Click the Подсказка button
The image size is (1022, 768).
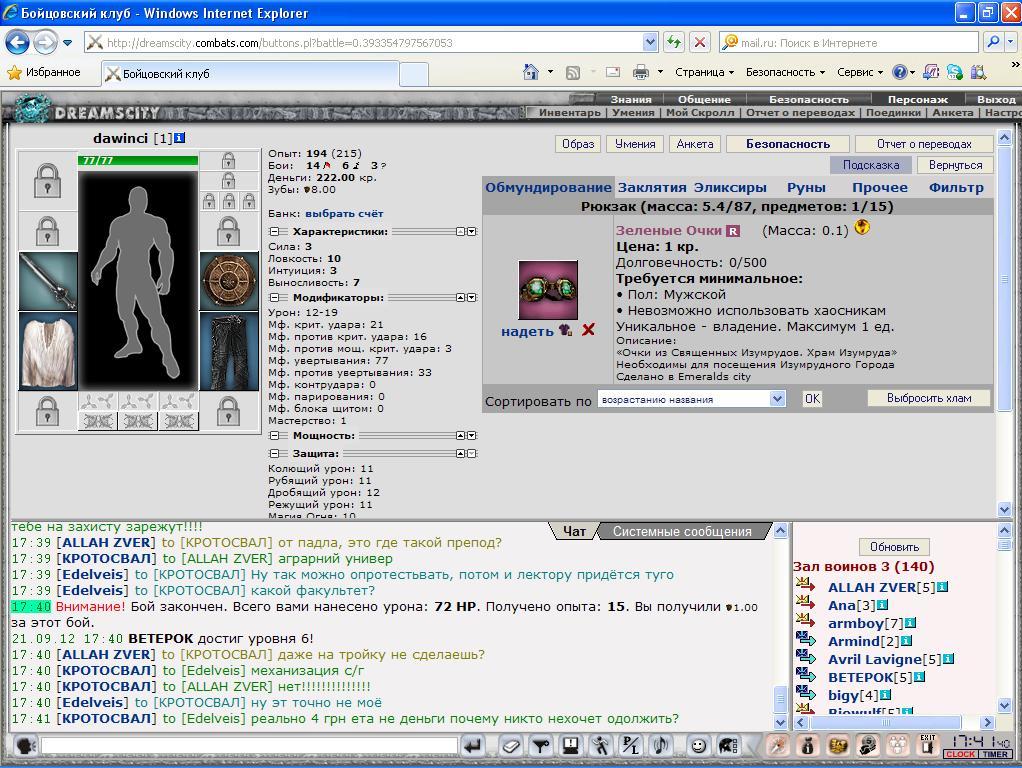coord(871,165)
